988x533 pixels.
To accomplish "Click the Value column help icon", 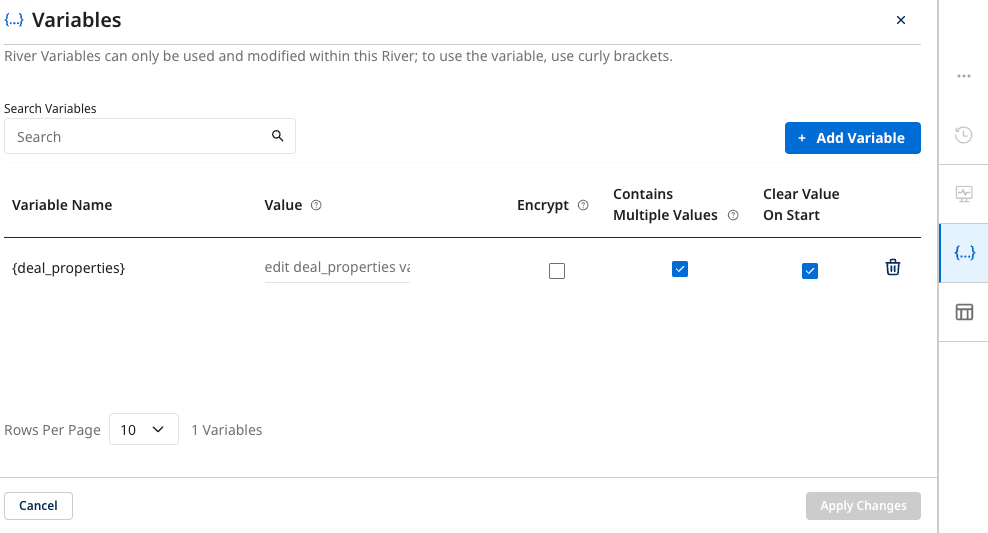I will pyautogui.click(x=316, y=205).
